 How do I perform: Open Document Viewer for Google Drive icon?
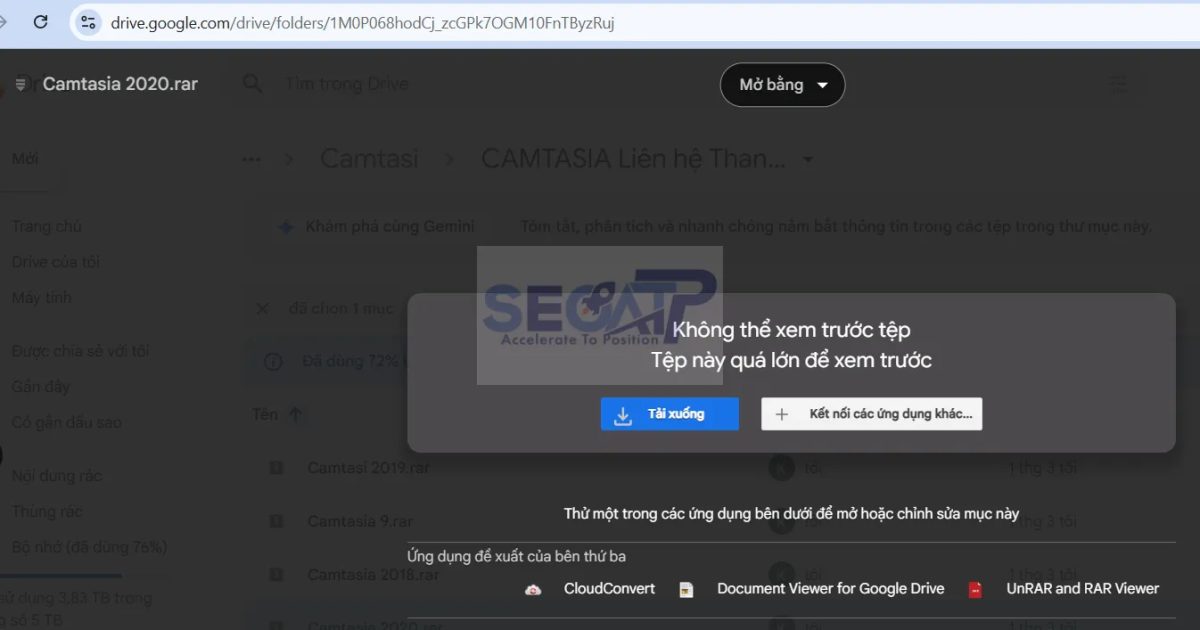click(x=686, y=589)
